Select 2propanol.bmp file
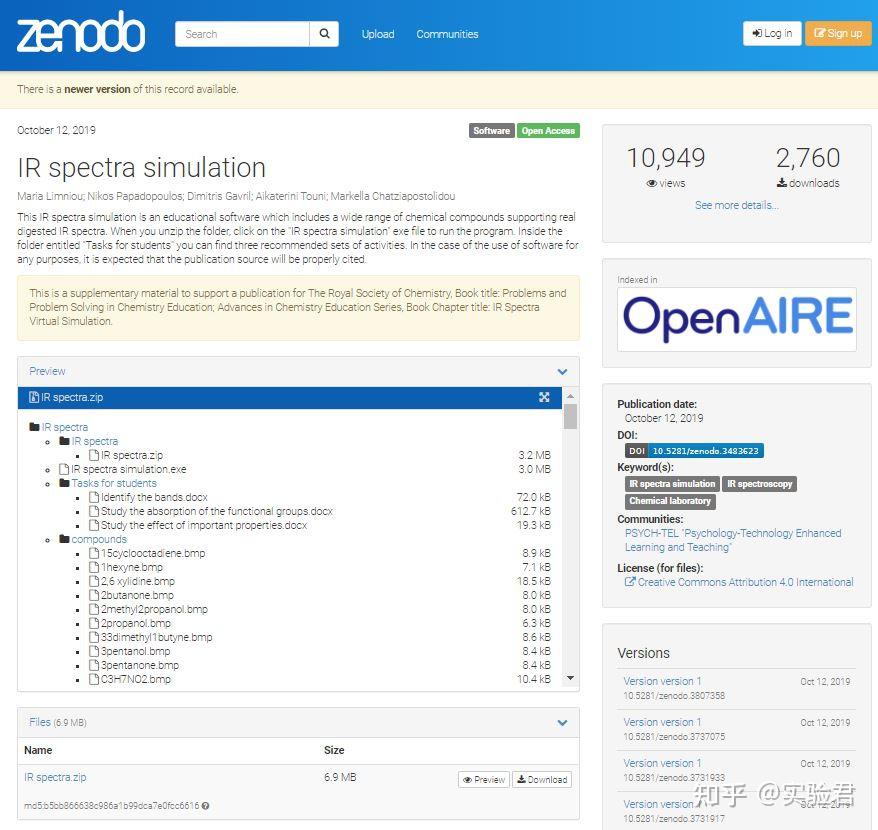This screenshot has width=878, height=830. tap(136, 623)
